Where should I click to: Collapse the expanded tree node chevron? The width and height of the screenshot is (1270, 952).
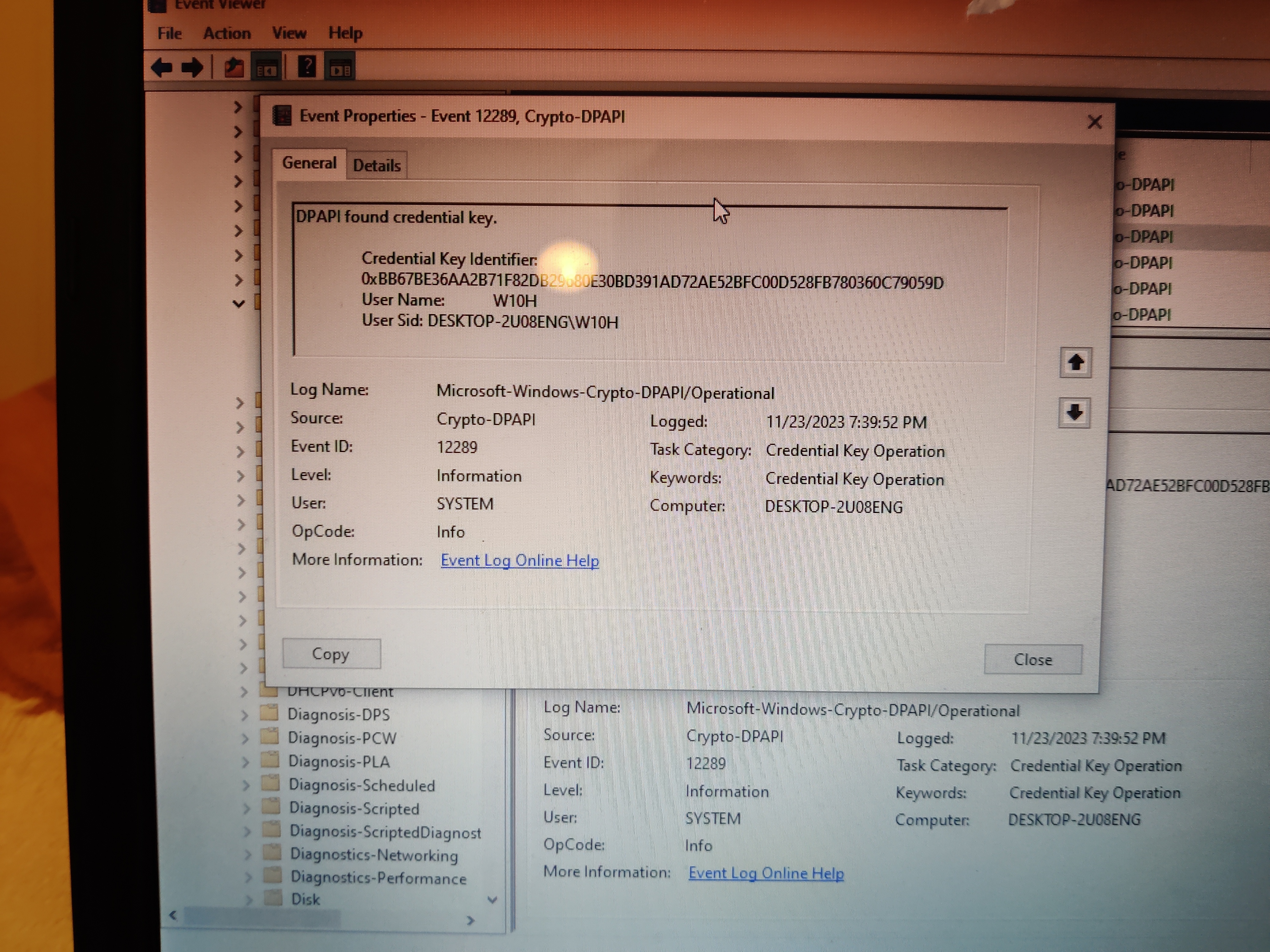pos(238,304)
